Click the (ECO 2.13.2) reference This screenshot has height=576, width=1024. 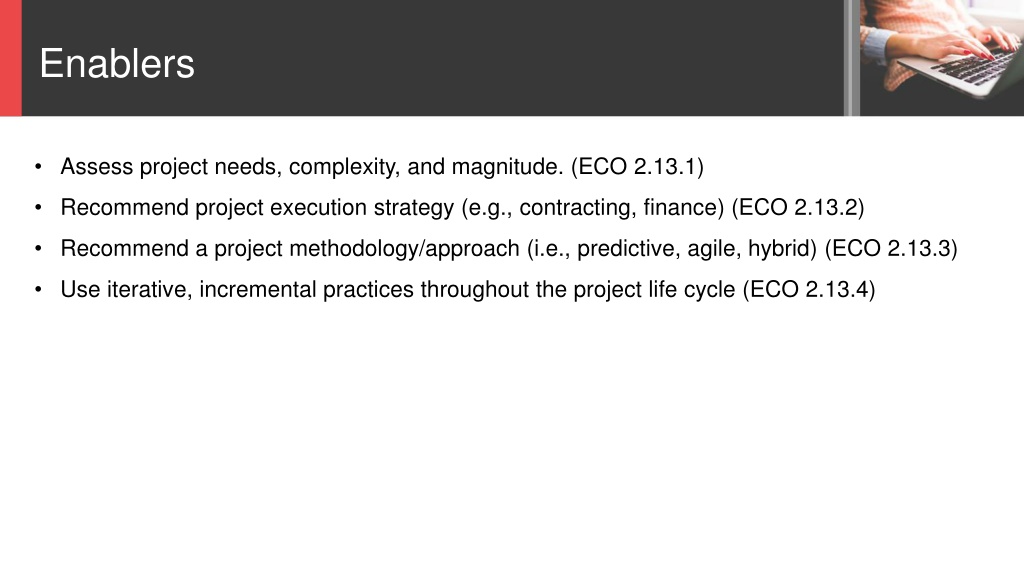click(798, 208)
